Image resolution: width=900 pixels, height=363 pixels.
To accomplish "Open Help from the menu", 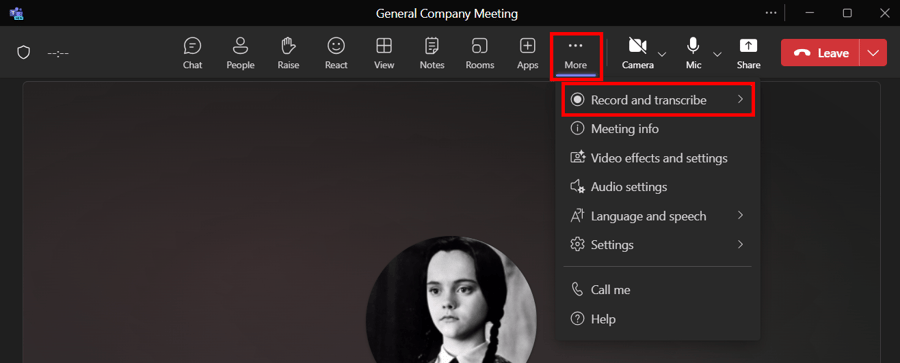I will (657, 319).
